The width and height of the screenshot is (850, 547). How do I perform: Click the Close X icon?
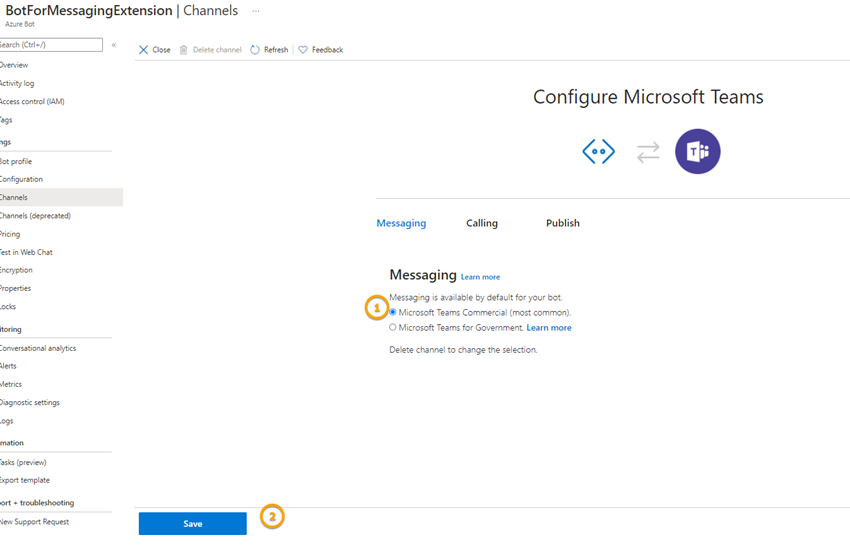143,50
